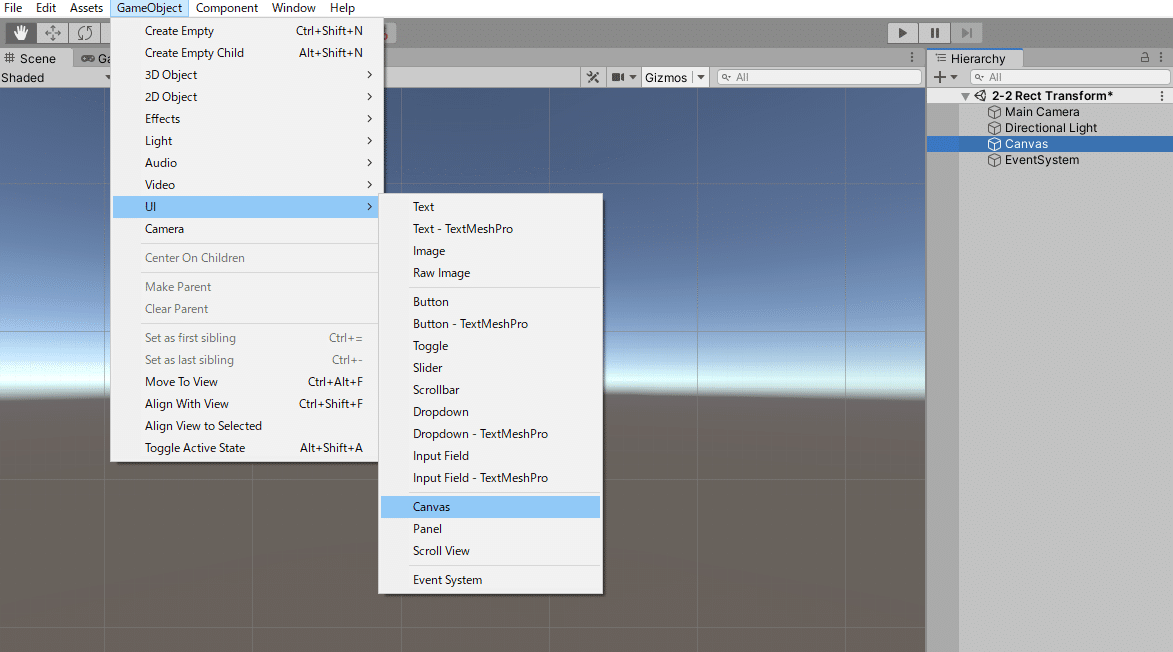Viewport: 1173px width, 652px height.
Task: Switch to the Scene tab
Action: tap(36, 58)
